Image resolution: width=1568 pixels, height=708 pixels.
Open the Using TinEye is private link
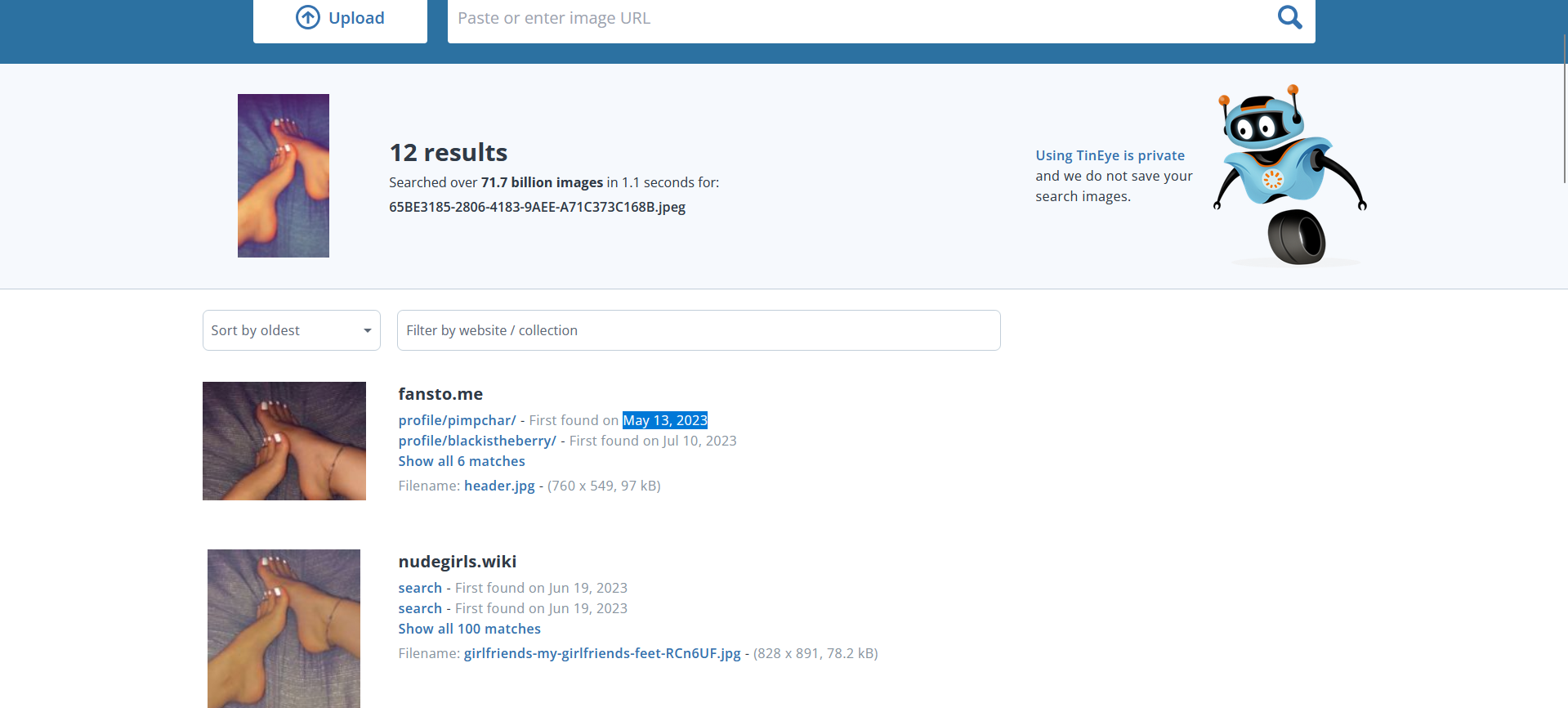pyautogui.click(x=1110, y=155)
